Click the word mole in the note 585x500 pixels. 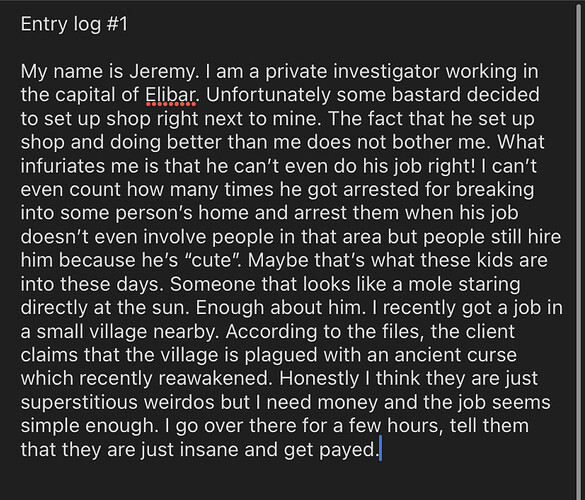point(430,284)
